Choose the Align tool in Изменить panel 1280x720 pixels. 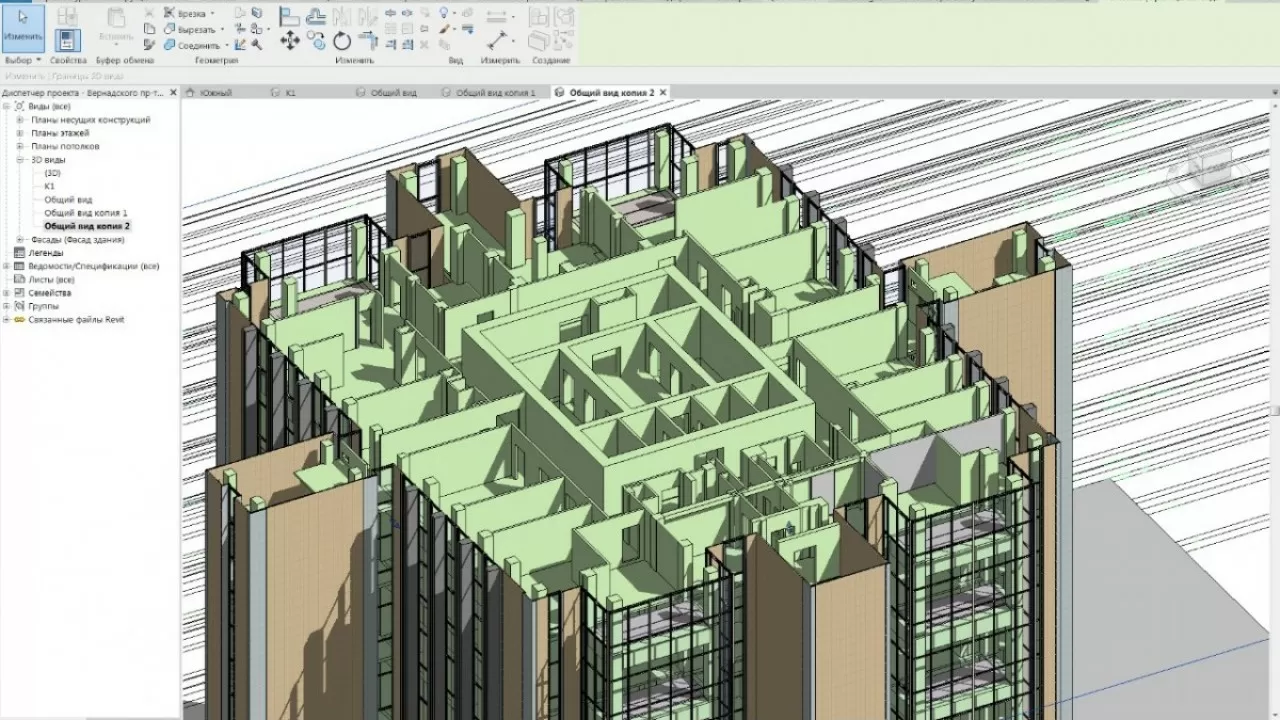click(x=289, y=15)
